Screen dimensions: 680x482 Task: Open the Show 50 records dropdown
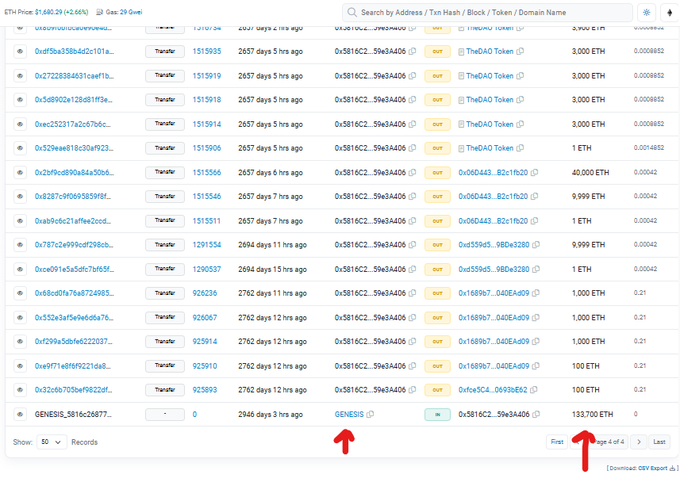pos(52,442)
